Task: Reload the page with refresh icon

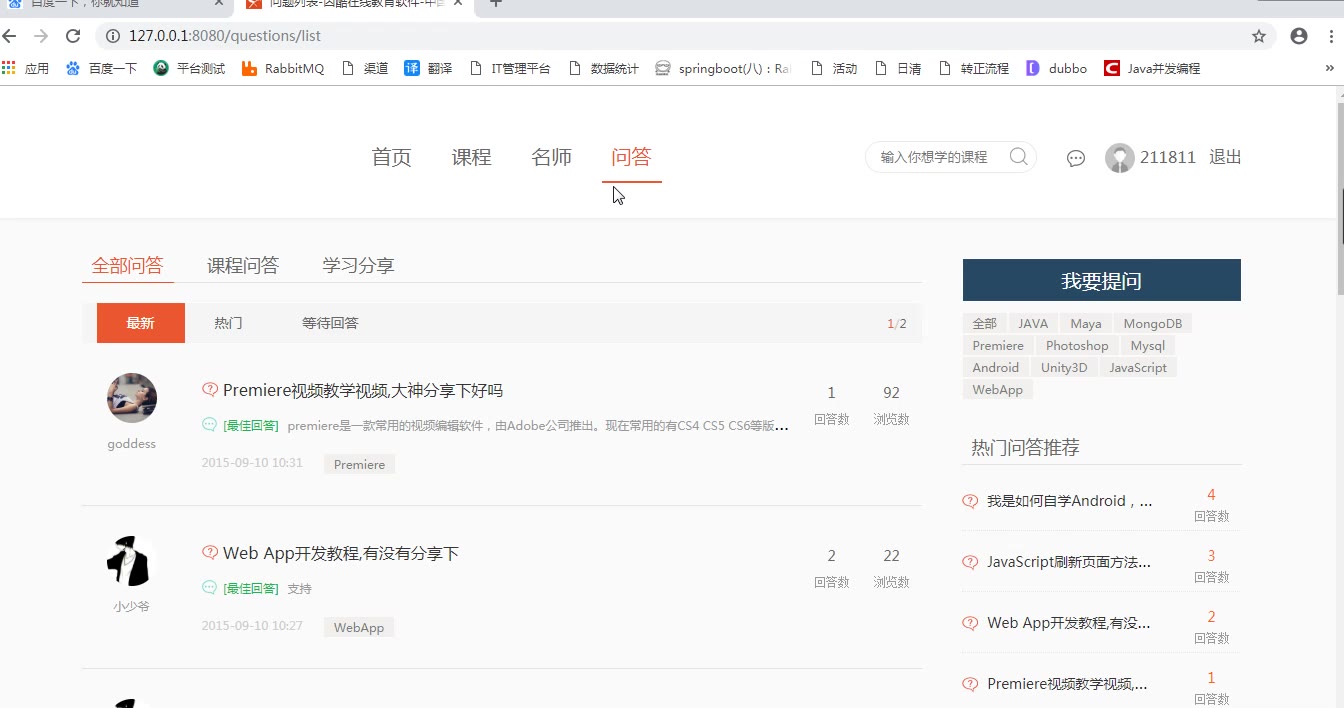Action: coord(73,36)
